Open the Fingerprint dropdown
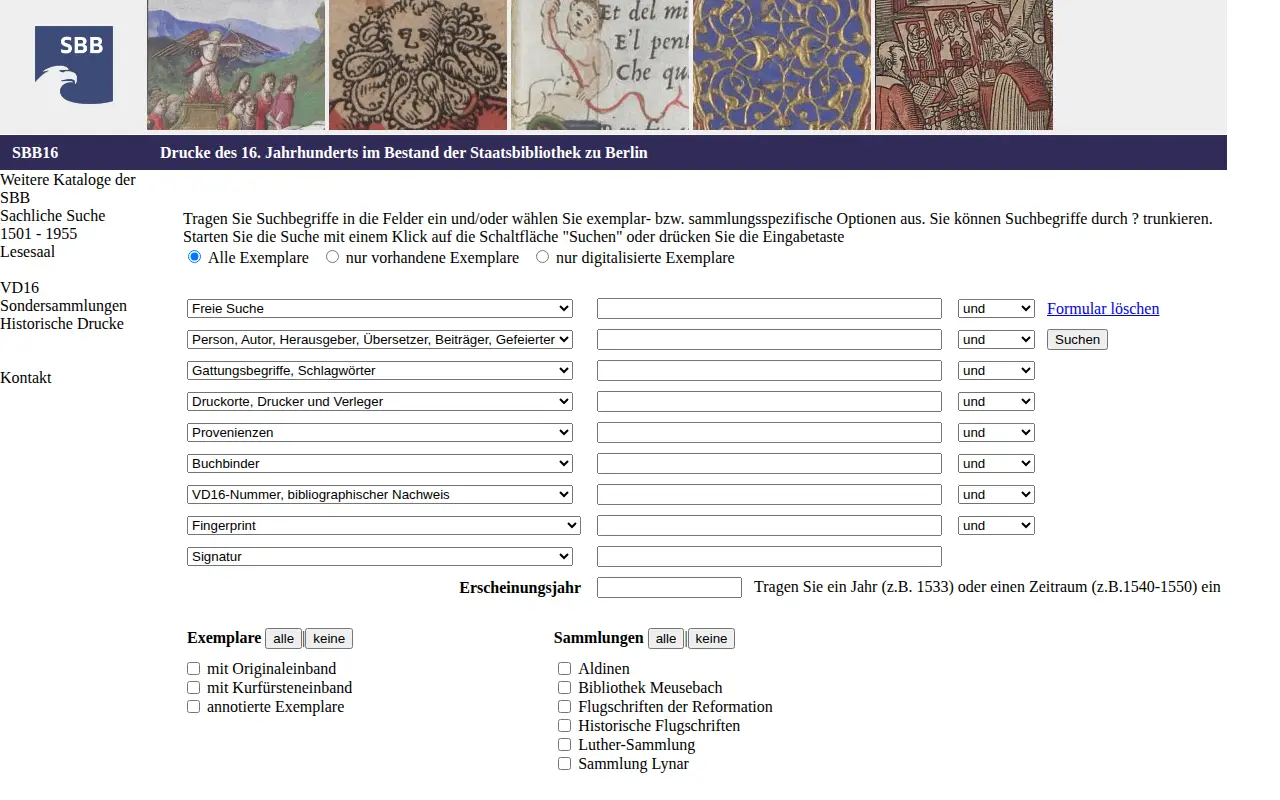 click(384, 526)
